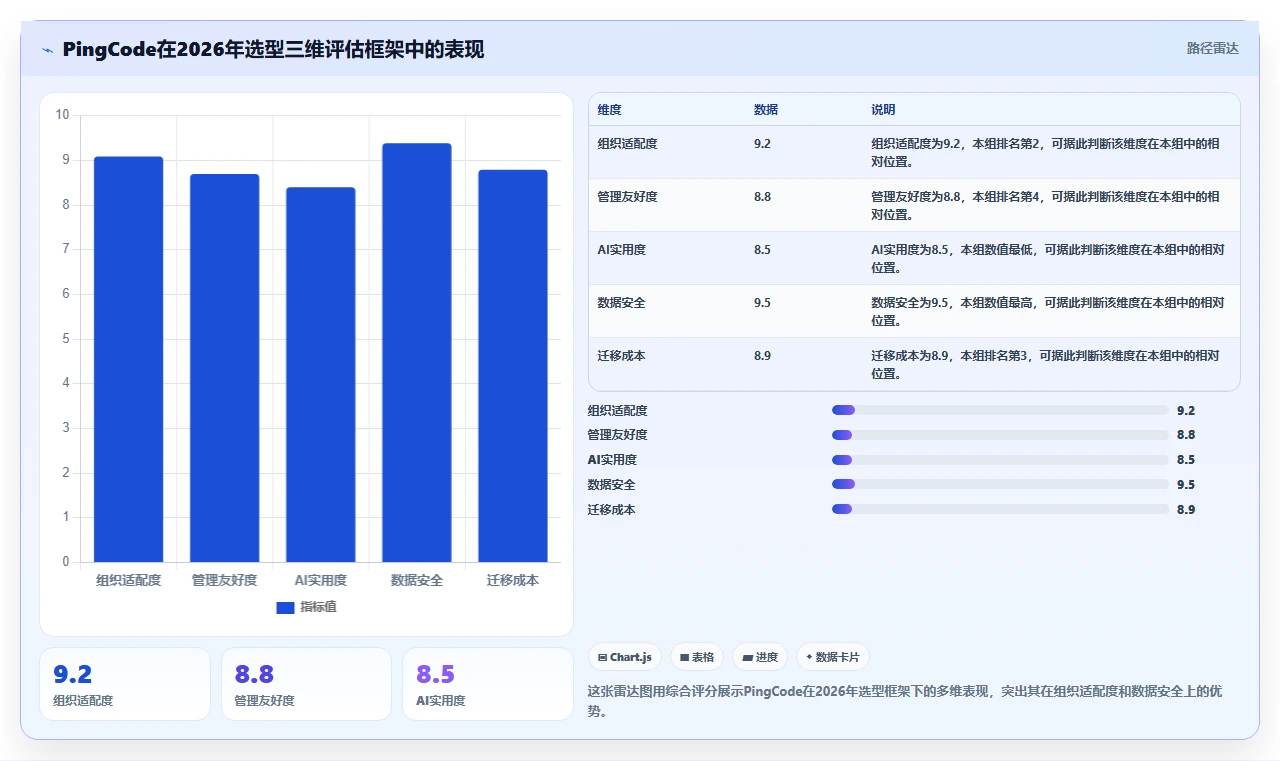Open the 8.5 AI实用度 data card
The width and height of the screenshot is (1280, 761).
pyautogui.click(x=488, y=684)
